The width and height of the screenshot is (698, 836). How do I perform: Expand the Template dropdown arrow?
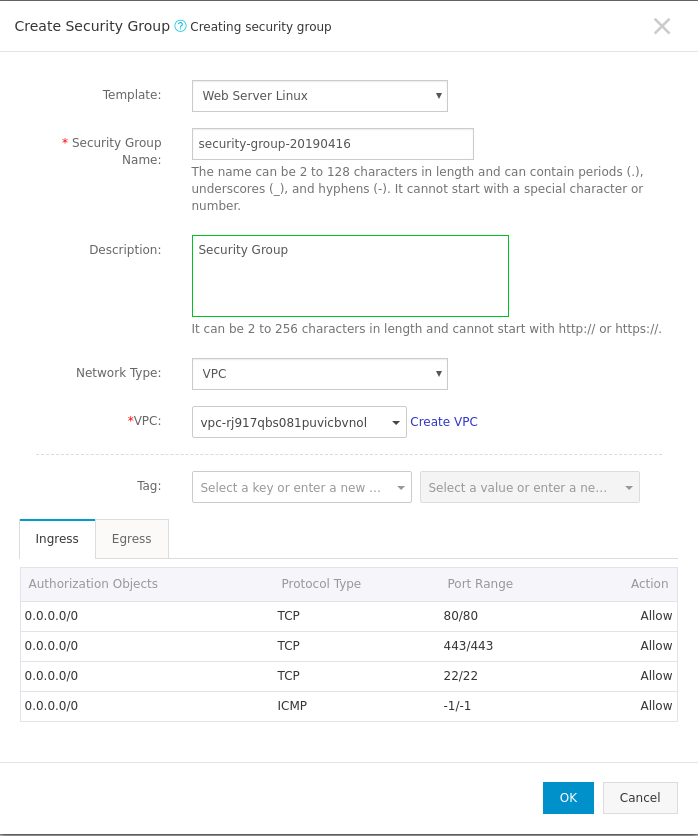click(437, 96)
